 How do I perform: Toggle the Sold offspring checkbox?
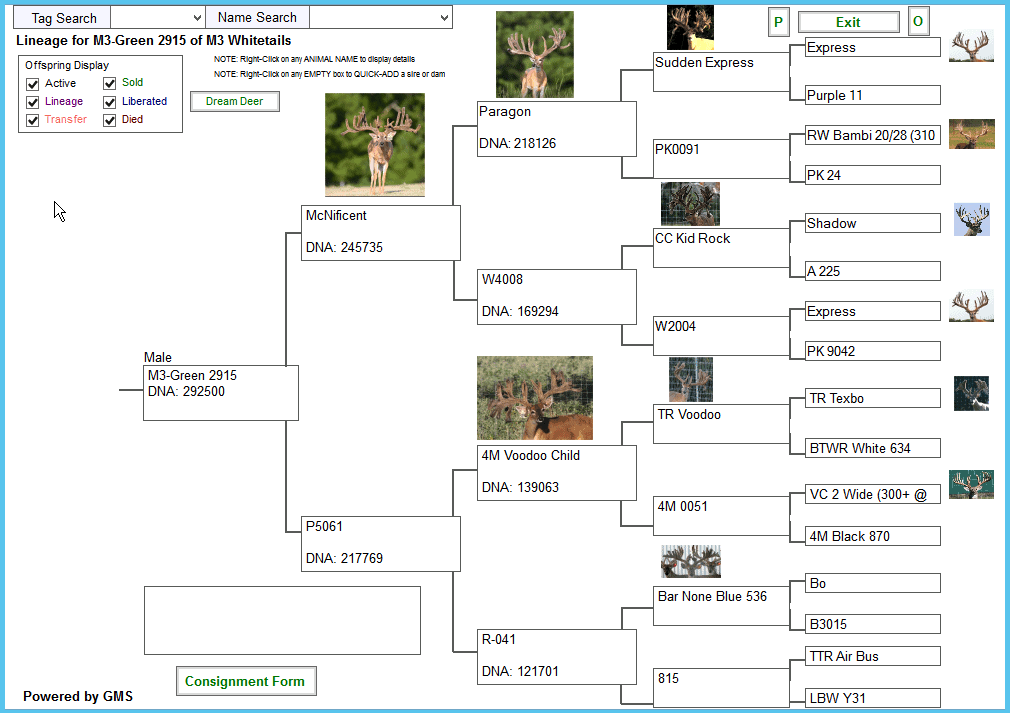[110, 84]
